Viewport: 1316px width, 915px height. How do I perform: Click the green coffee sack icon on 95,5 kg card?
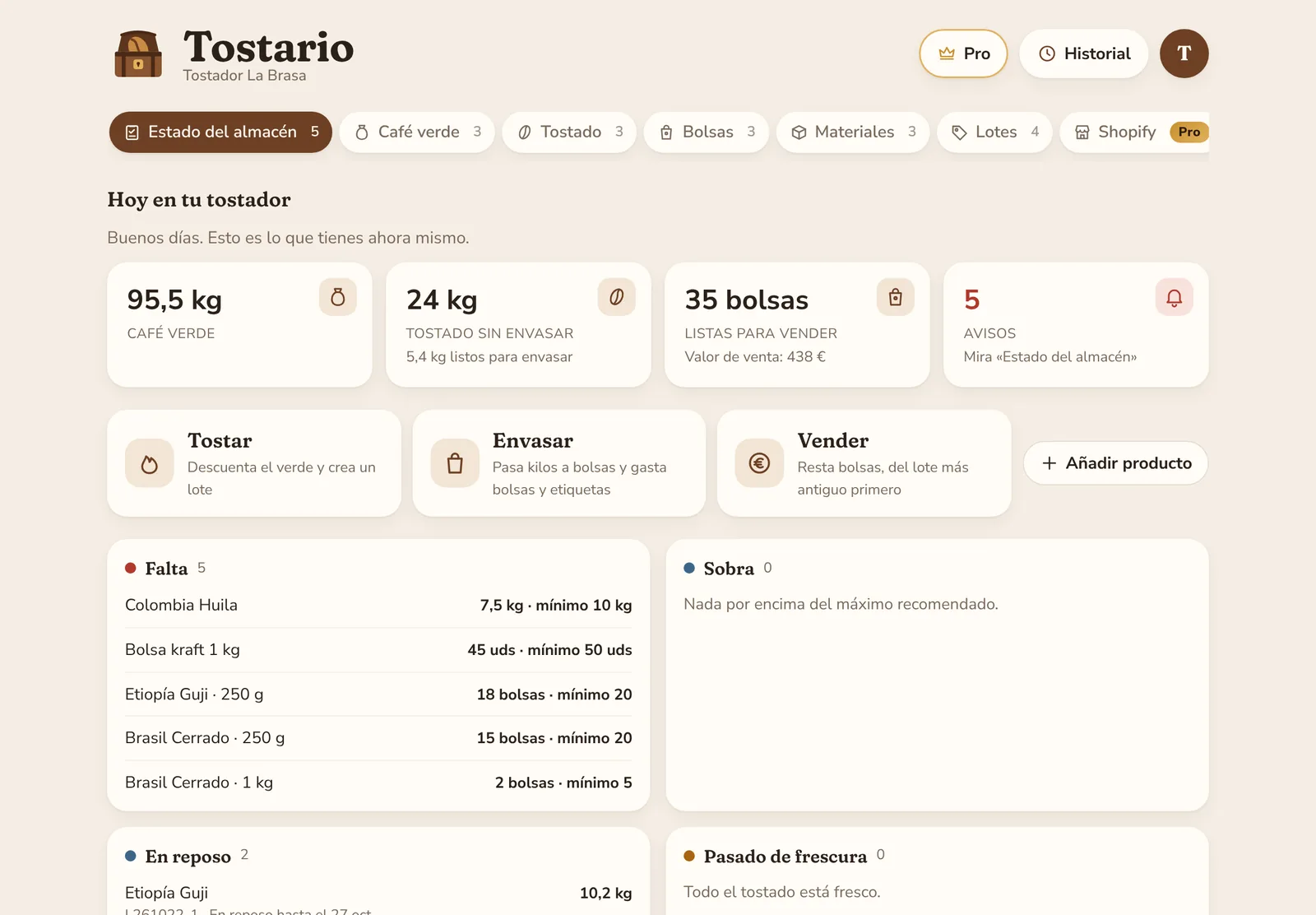click(x=338, y=297)
